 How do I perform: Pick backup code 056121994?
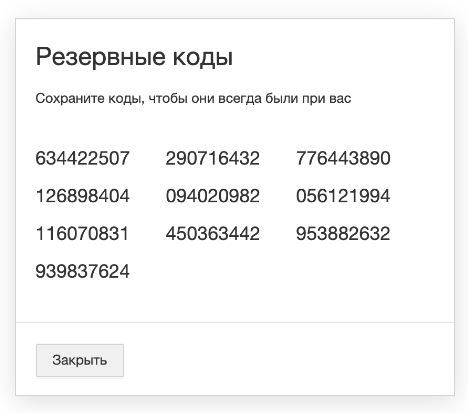pos(343,196)
